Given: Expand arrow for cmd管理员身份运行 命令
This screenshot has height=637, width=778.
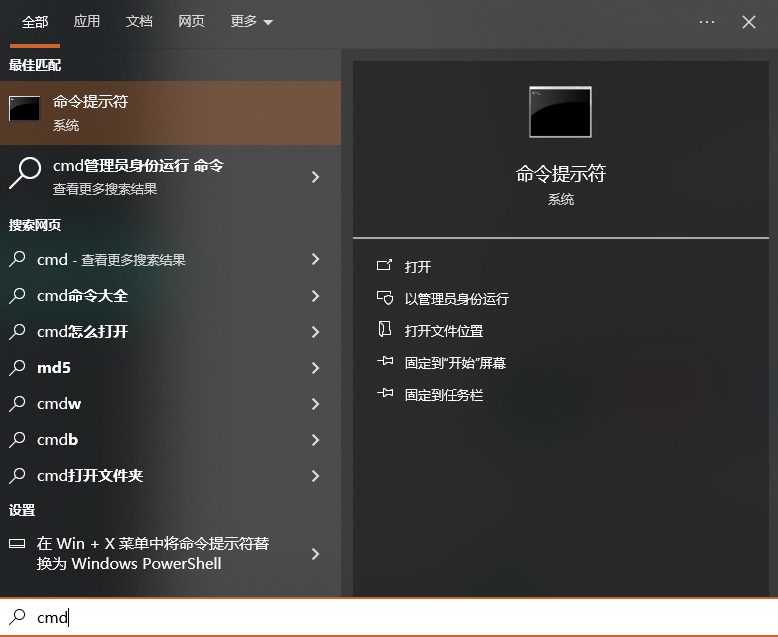Looking at the screenshot, I should pos(315,177).
